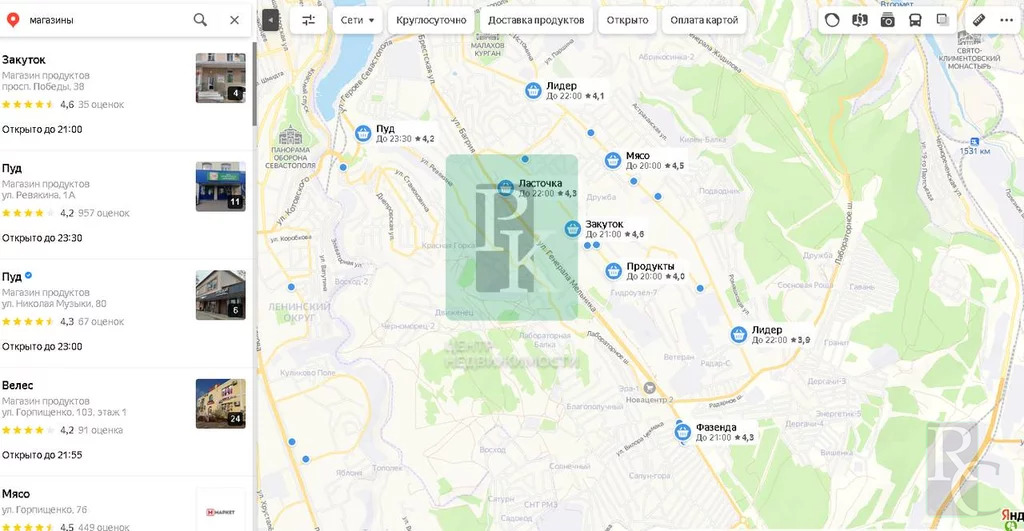Select lower Лидер marker rated 3,9

739,334
